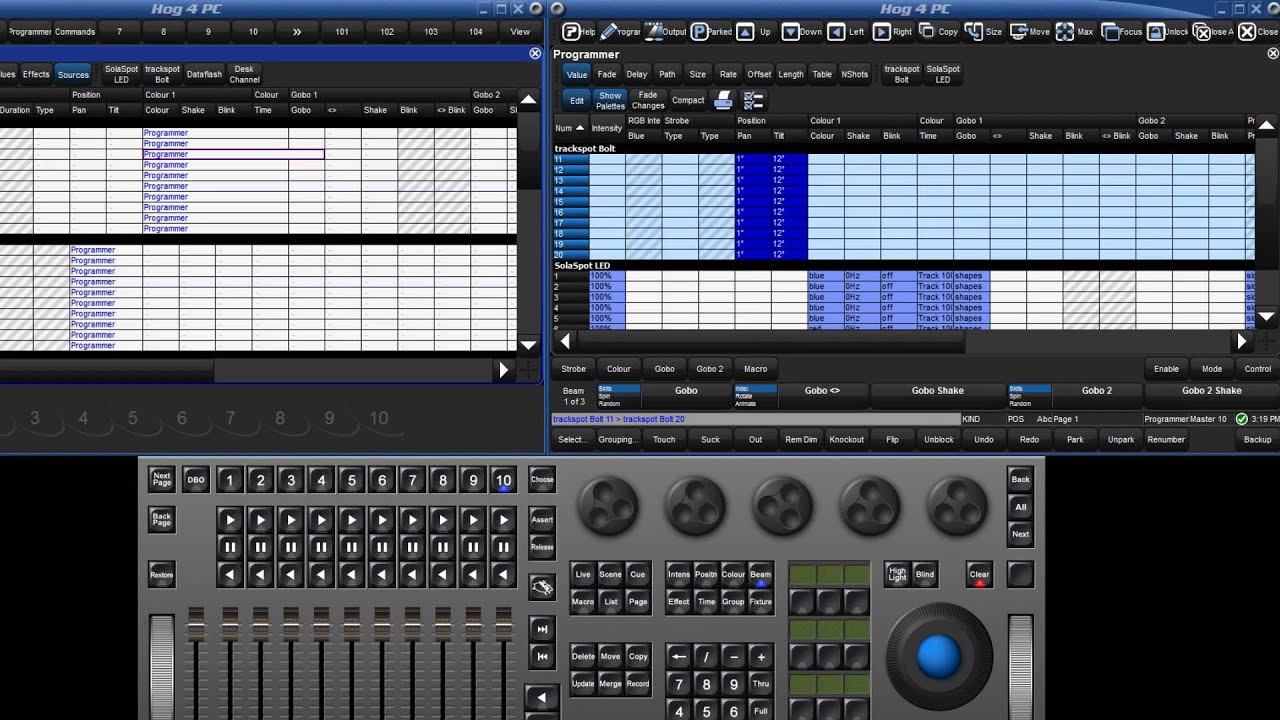
Task: Open the Grouping... toolbar menu
Action: (x=616, y=439)
